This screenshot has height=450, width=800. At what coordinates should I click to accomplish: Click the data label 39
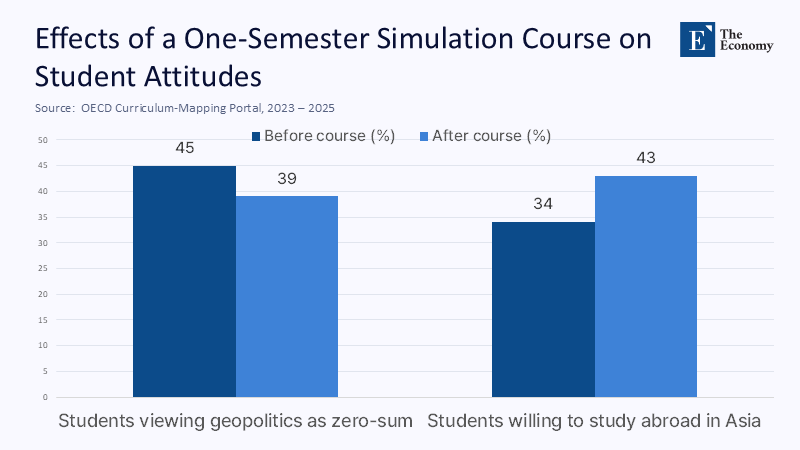tap(287, 179)
